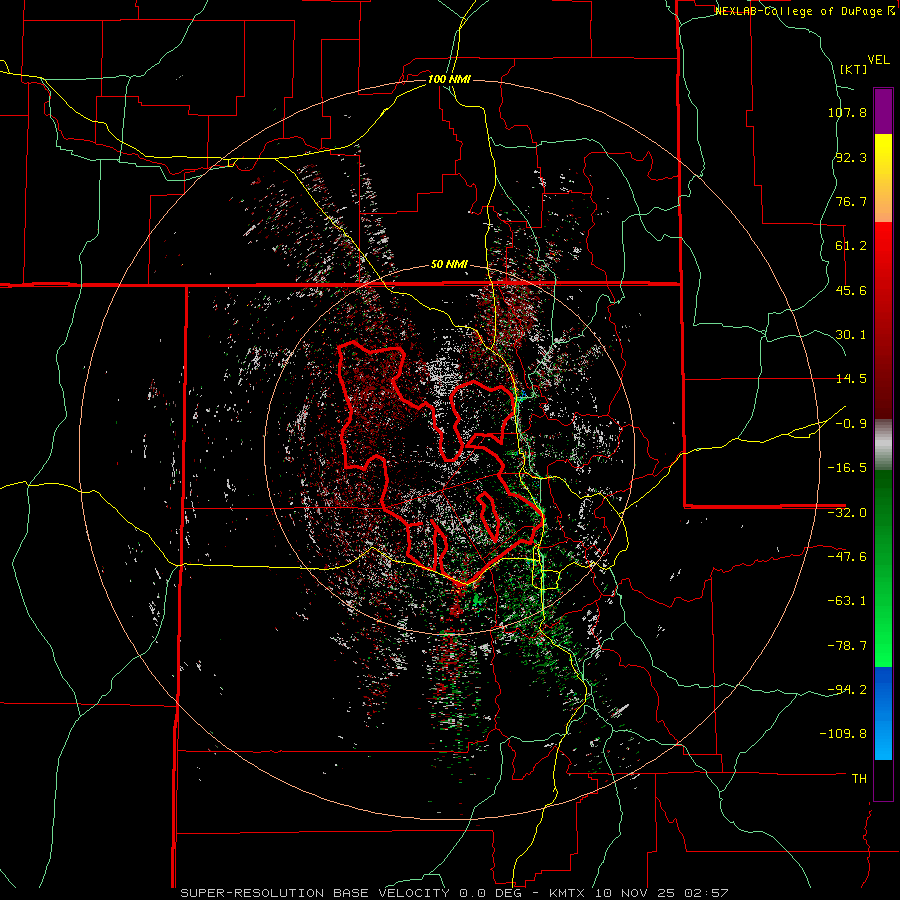Pick the gray near-zero segment of color bar
This screenshot has width=900, height=900.
883,445
